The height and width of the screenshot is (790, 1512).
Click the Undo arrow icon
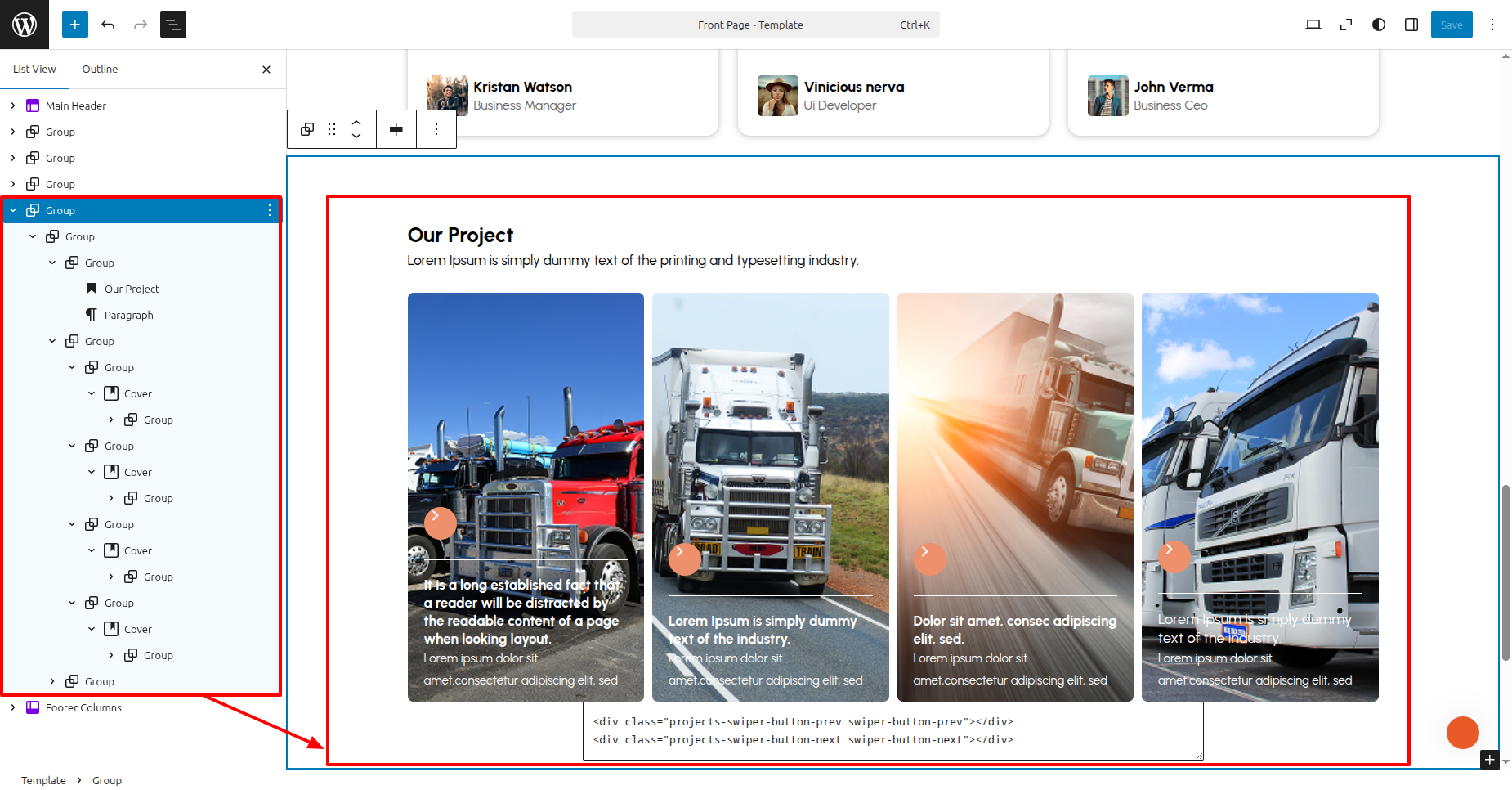point(108,25)
